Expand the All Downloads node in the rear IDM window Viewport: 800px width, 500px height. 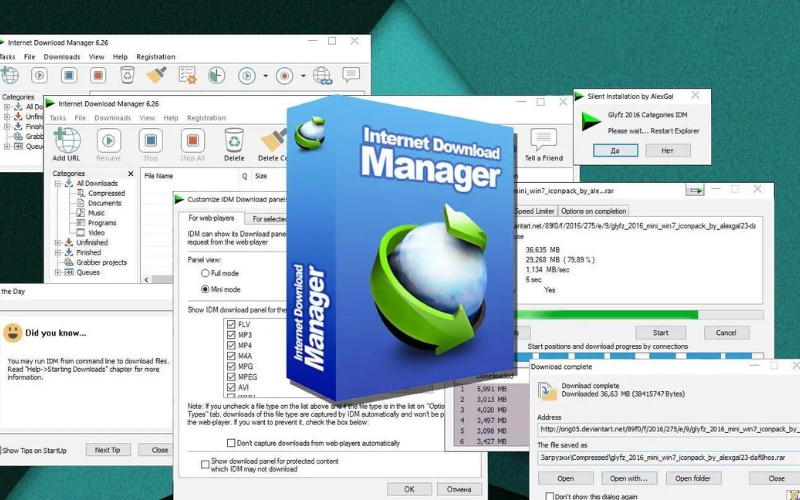click(x=7, y=107)
